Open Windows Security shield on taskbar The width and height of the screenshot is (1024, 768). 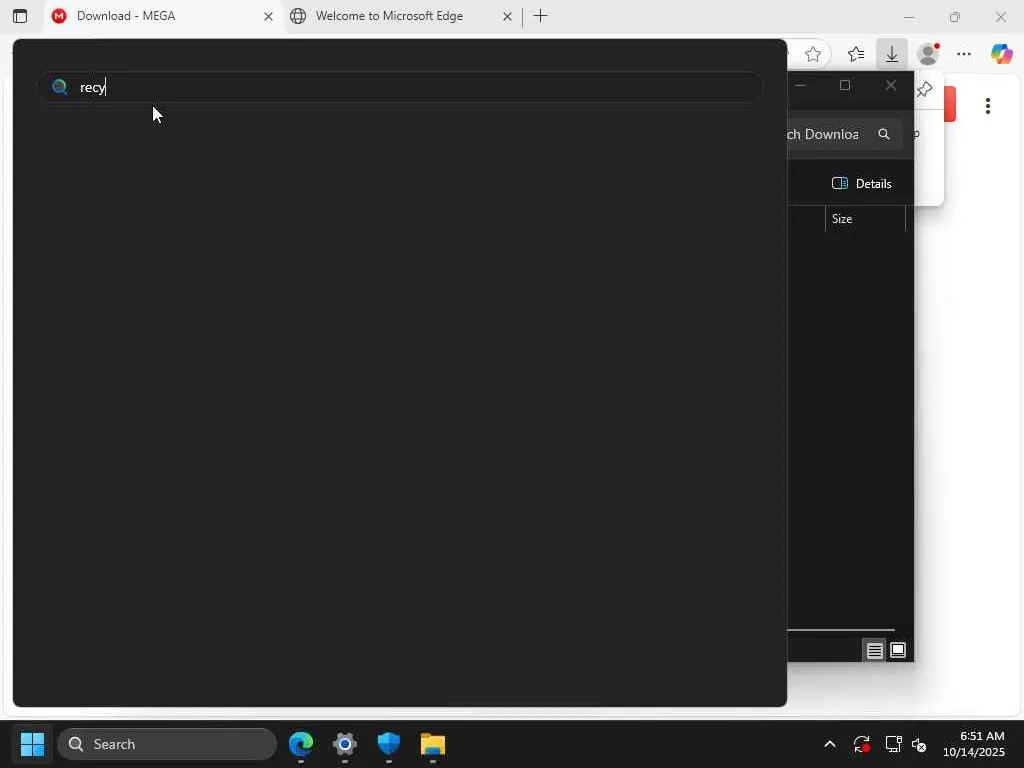coord(389,744)
